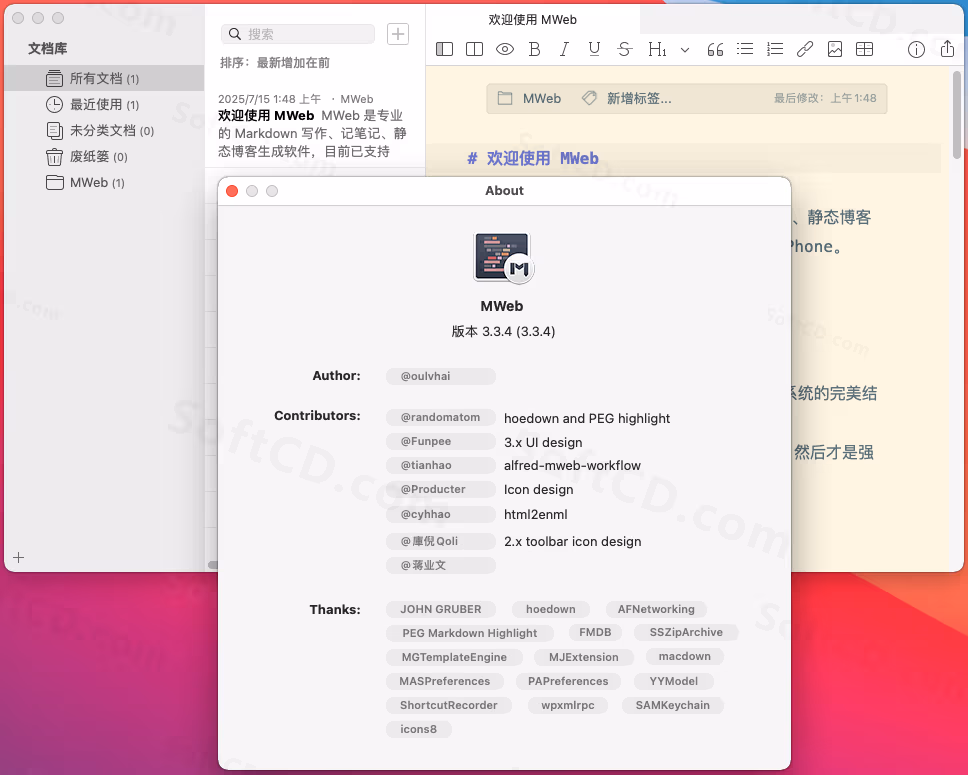This screenshot has height=775, width=968.
Task: Click the MJExtension thanks button
Action: 583,657
